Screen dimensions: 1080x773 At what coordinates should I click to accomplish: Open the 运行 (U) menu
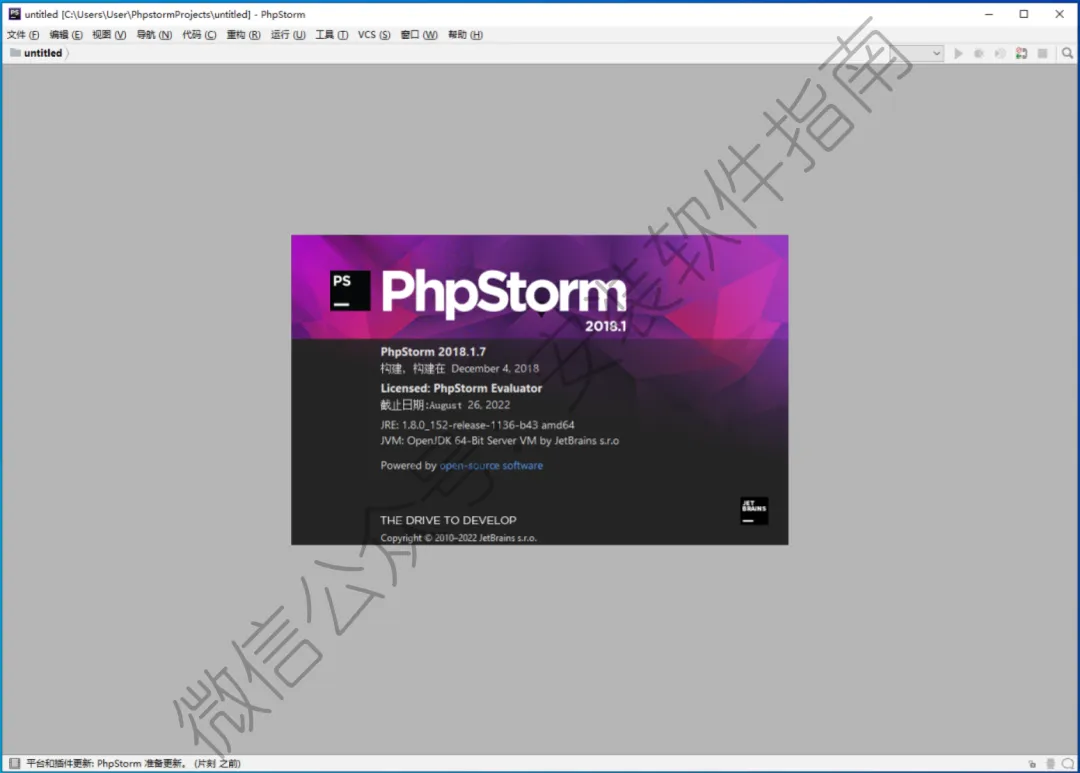pyautogui.click(x=288, y=34)
